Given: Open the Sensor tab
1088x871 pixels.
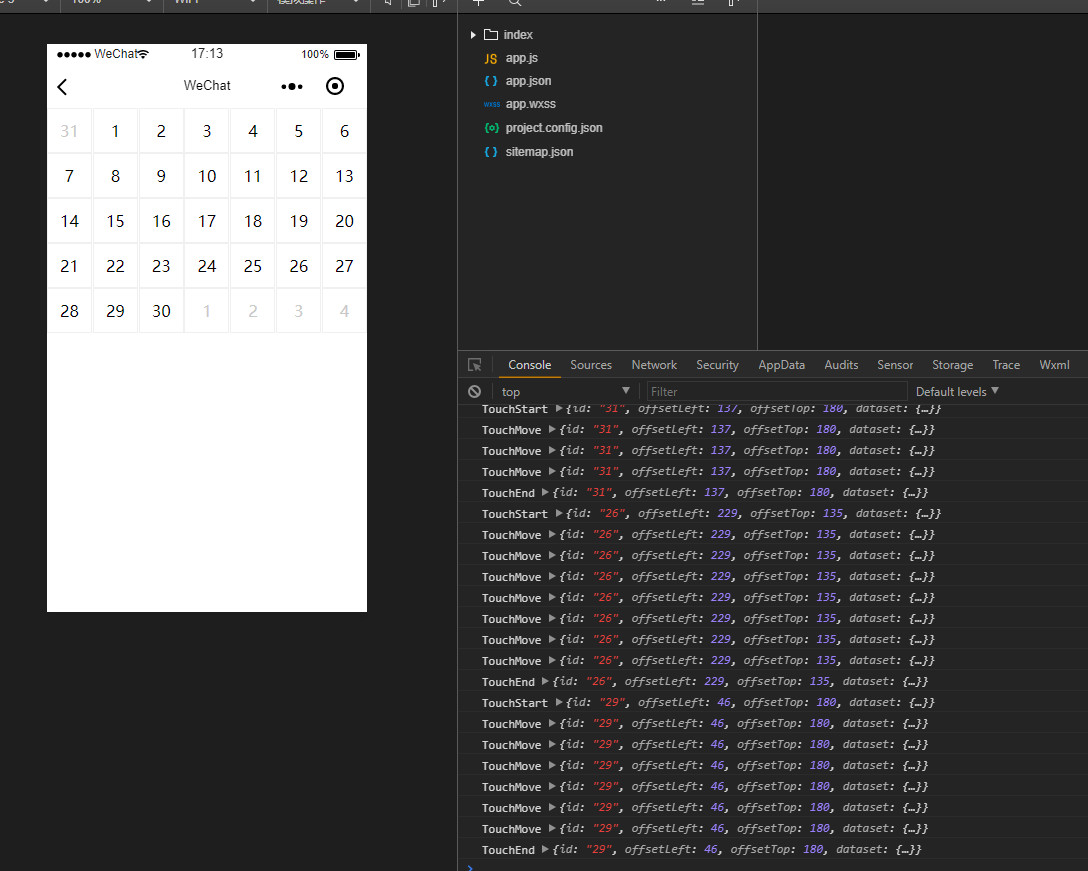Looking at the screenshot, I should click(x=894, y=365).
